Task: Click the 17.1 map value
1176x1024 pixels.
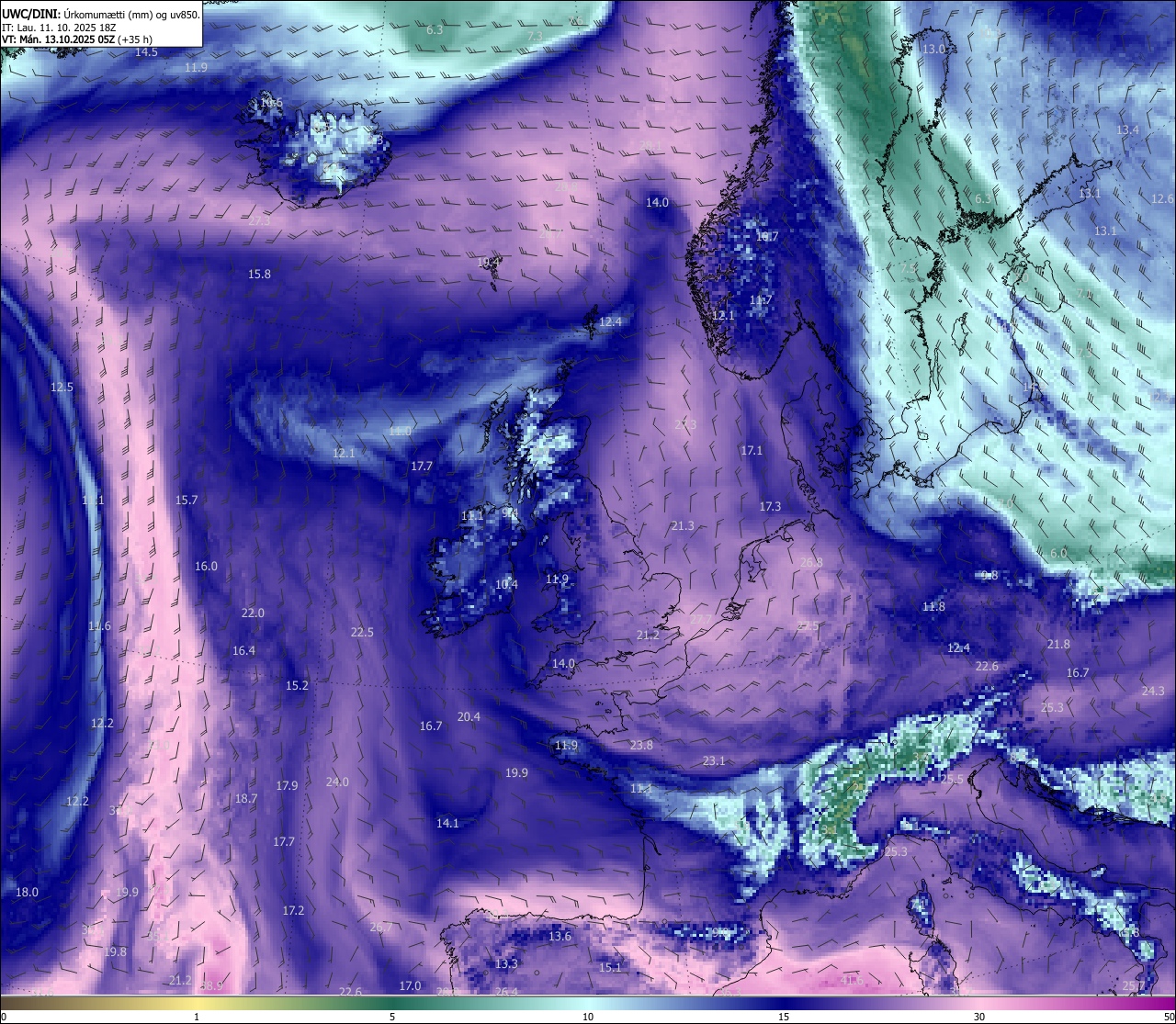Action: click(x=752, y=451)
